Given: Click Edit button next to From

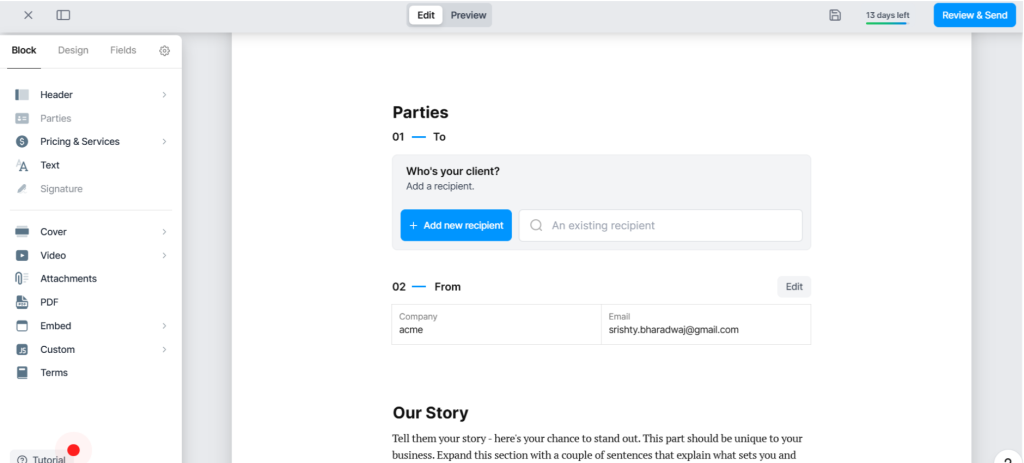Looking at the screenshot, I should [x=794, y=287].
